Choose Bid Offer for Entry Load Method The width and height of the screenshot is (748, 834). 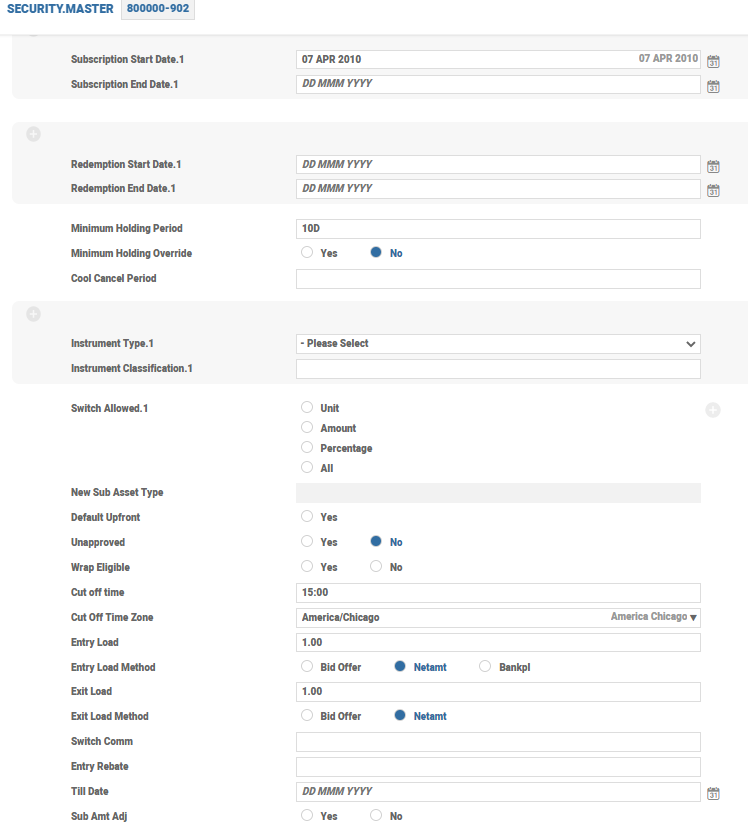pyautogui.click(x=308, y=667)
